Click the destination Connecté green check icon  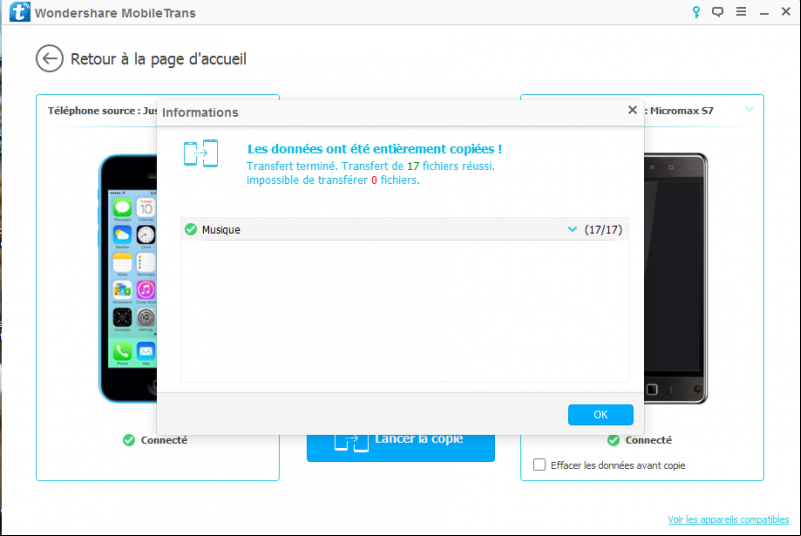click(614, 440)
